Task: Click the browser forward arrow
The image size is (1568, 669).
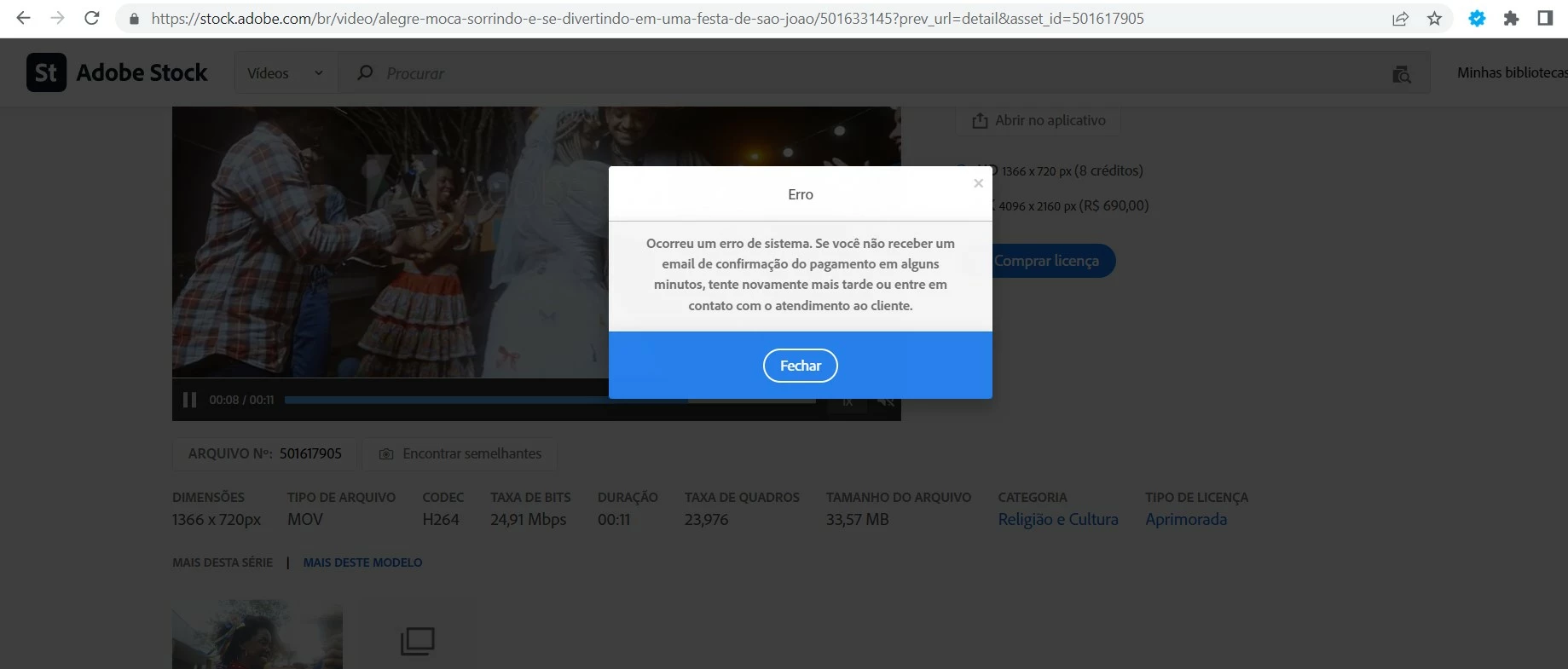Action: click(57, 18)
